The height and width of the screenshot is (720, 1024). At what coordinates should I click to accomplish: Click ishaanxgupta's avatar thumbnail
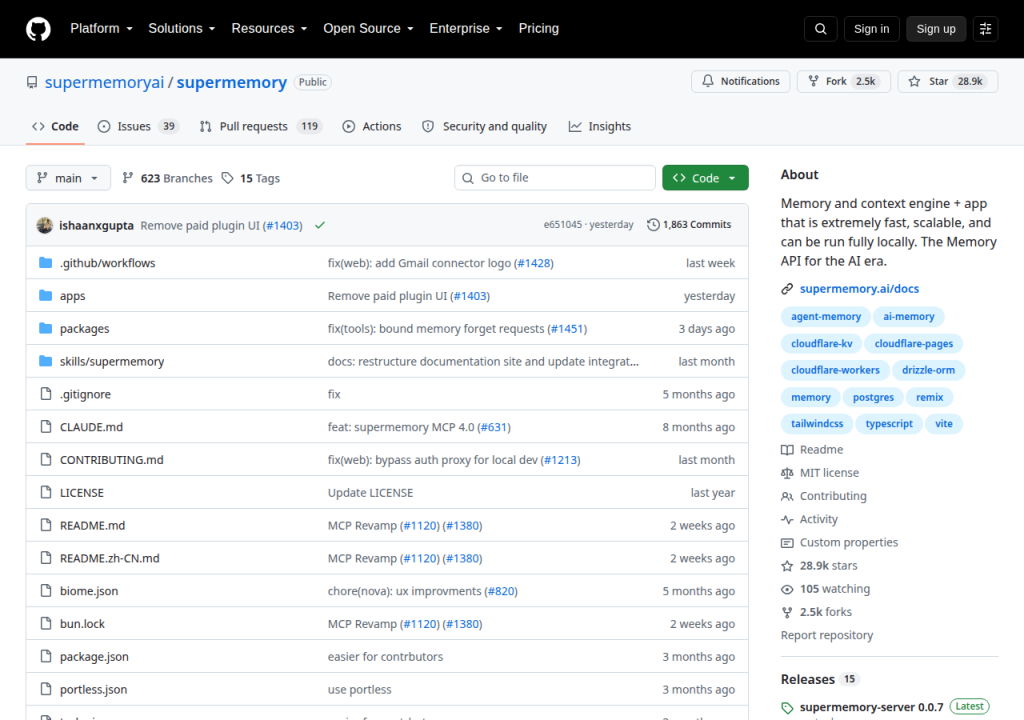coord(44,225)
